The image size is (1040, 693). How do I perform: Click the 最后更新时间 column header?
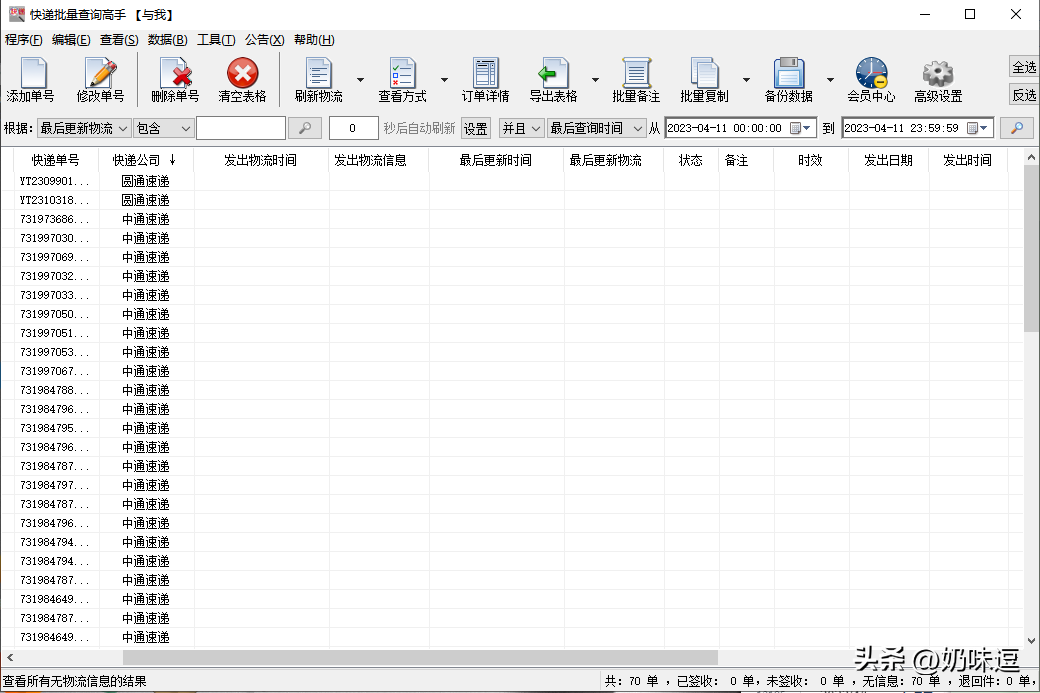(x=495, y=160)
